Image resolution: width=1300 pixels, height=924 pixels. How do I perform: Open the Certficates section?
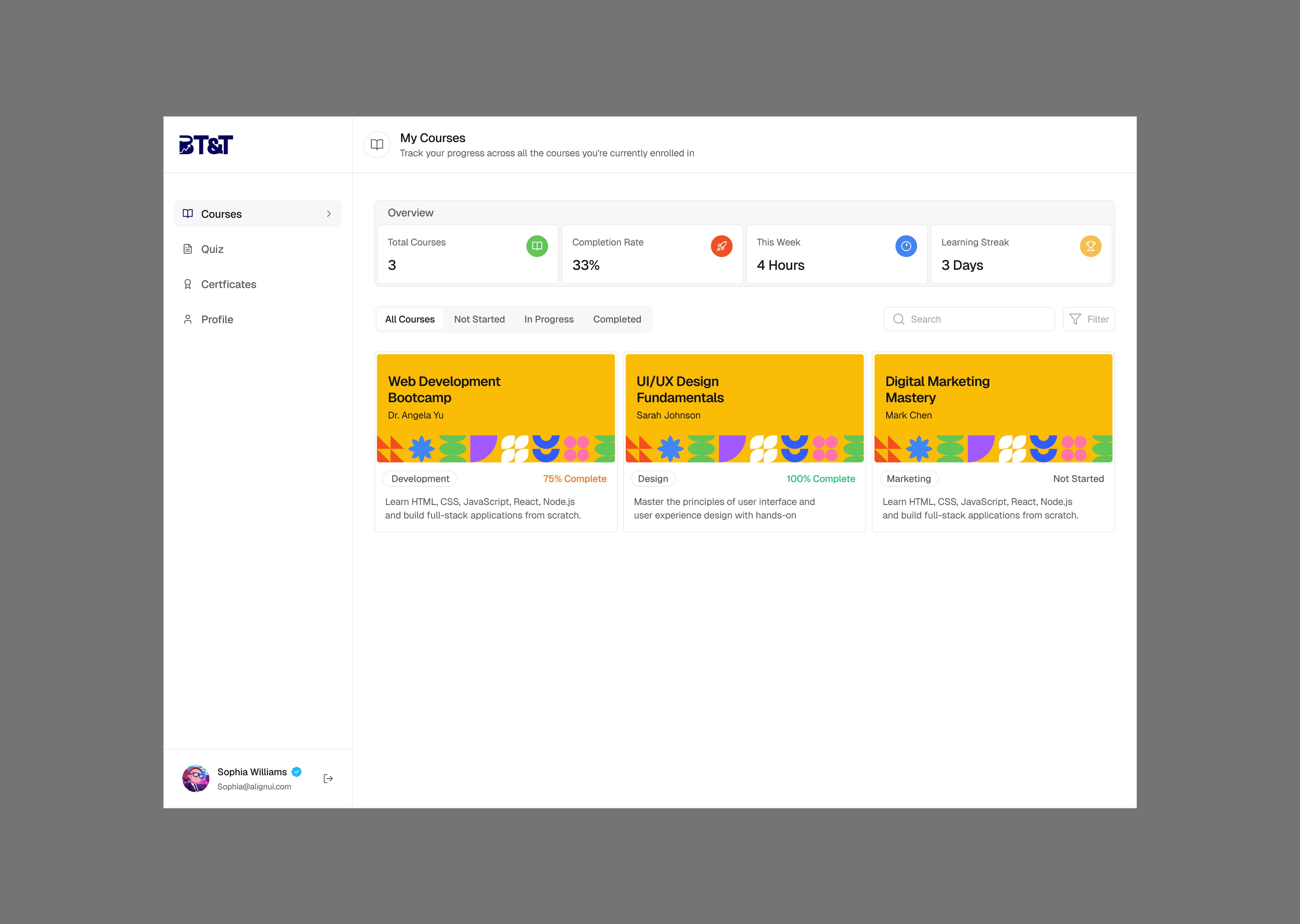click(x=258, y=284)
